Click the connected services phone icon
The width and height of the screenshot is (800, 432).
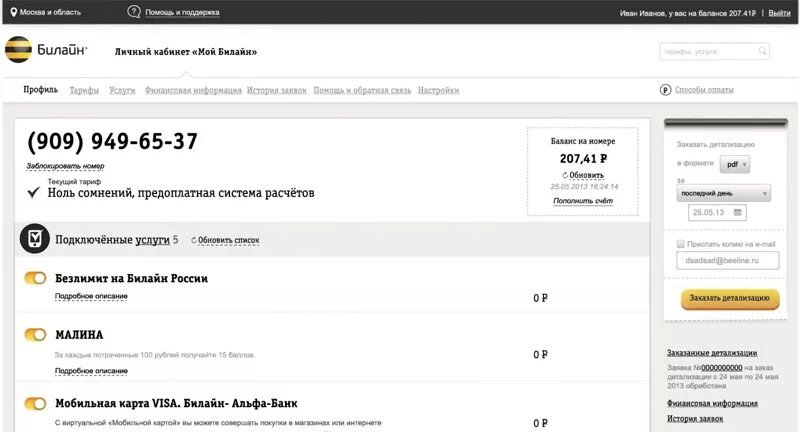[x=35, y=239]
